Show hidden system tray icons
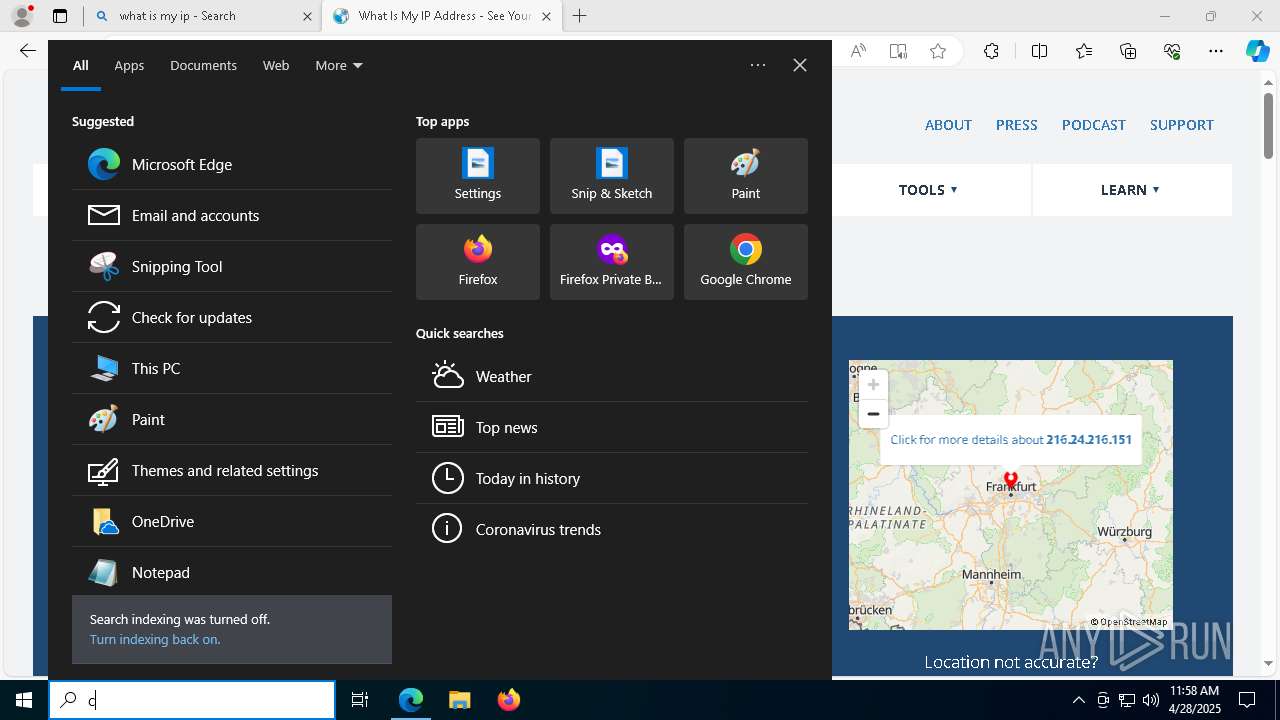Viewport: 1280px width, 720px height. tap(1078, 700)
